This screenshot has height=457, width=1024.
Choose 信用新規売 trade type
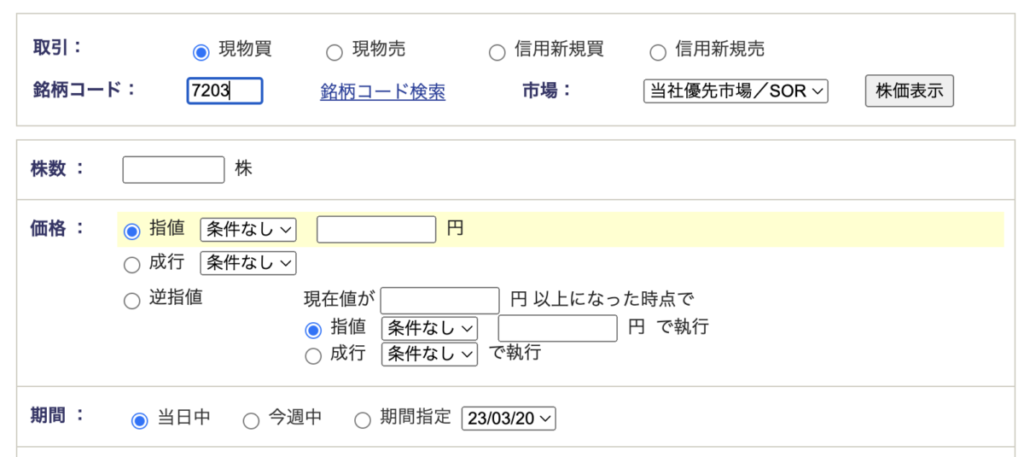[658, 52]
